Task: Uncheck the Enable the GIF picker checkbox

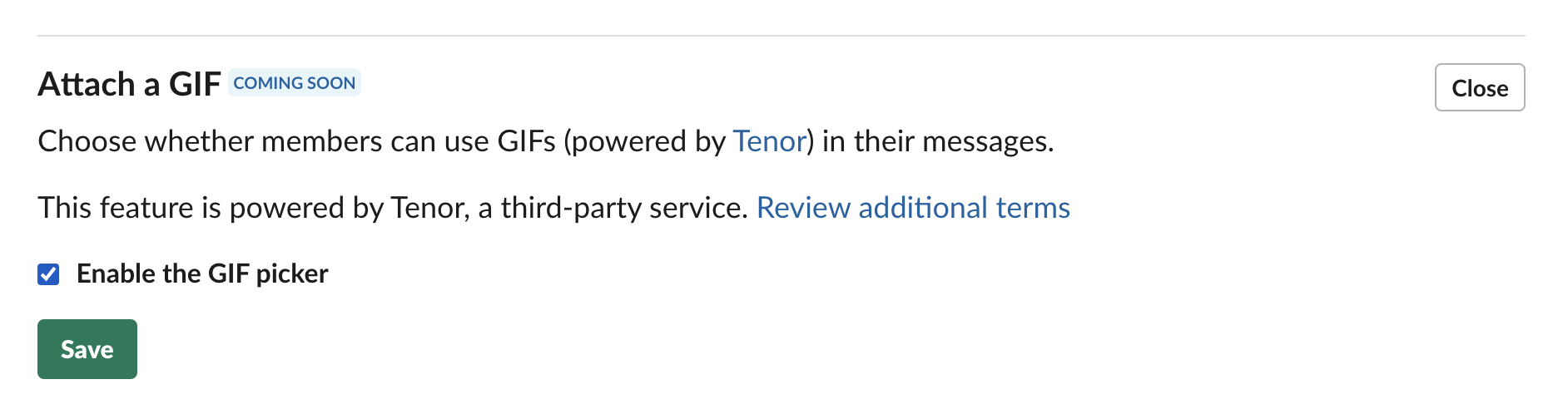Action: (48, 274)
